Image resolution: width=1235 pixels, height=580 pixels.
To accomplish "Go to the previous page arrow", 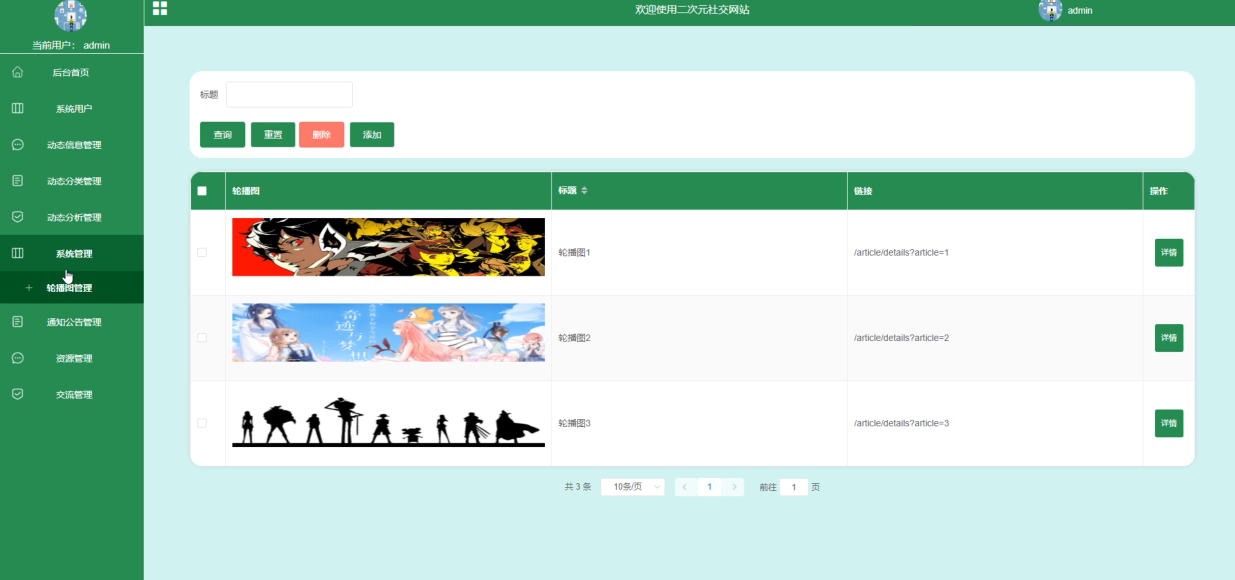I will pos(685,487).
